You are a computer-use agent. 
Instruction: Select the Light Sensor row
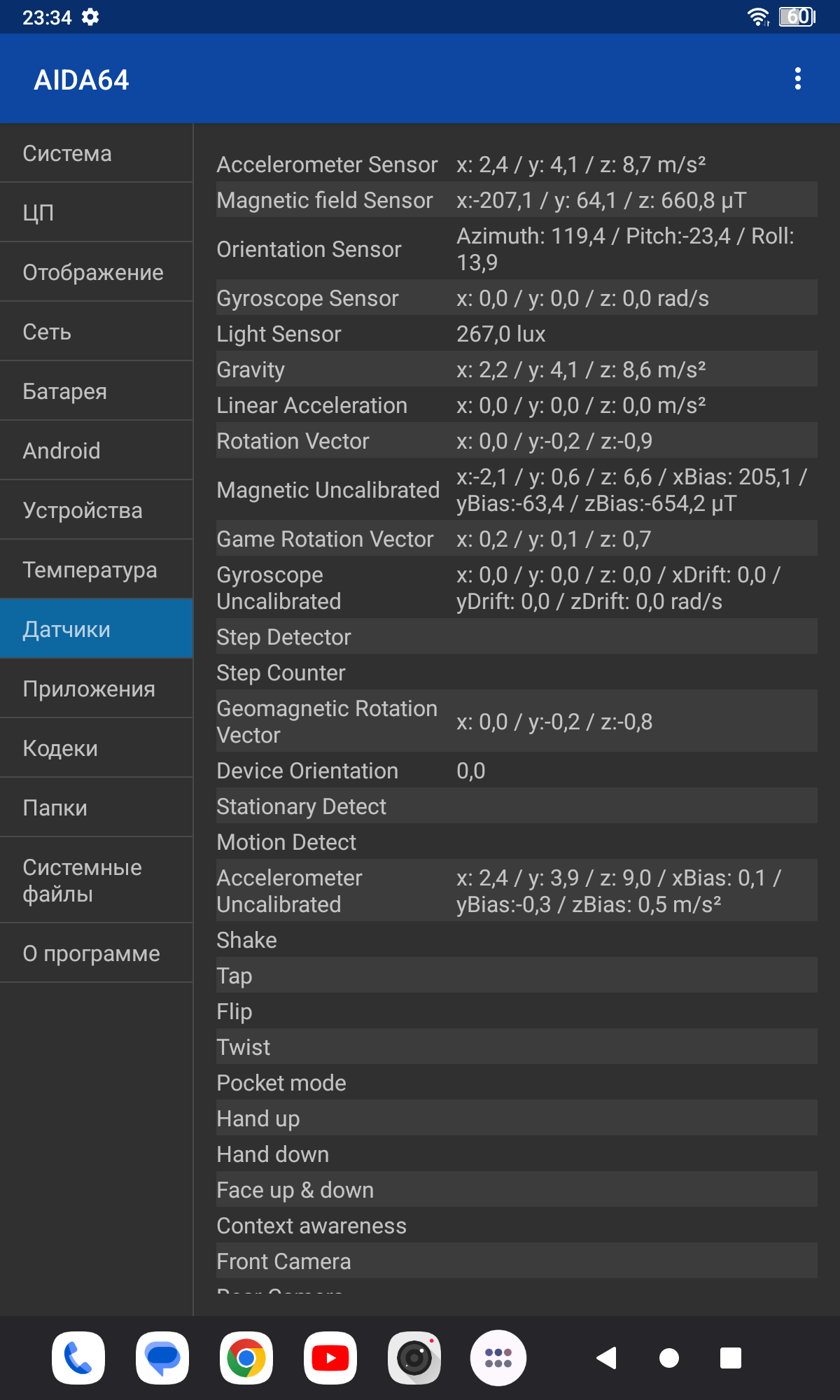(x=517, y=334)
